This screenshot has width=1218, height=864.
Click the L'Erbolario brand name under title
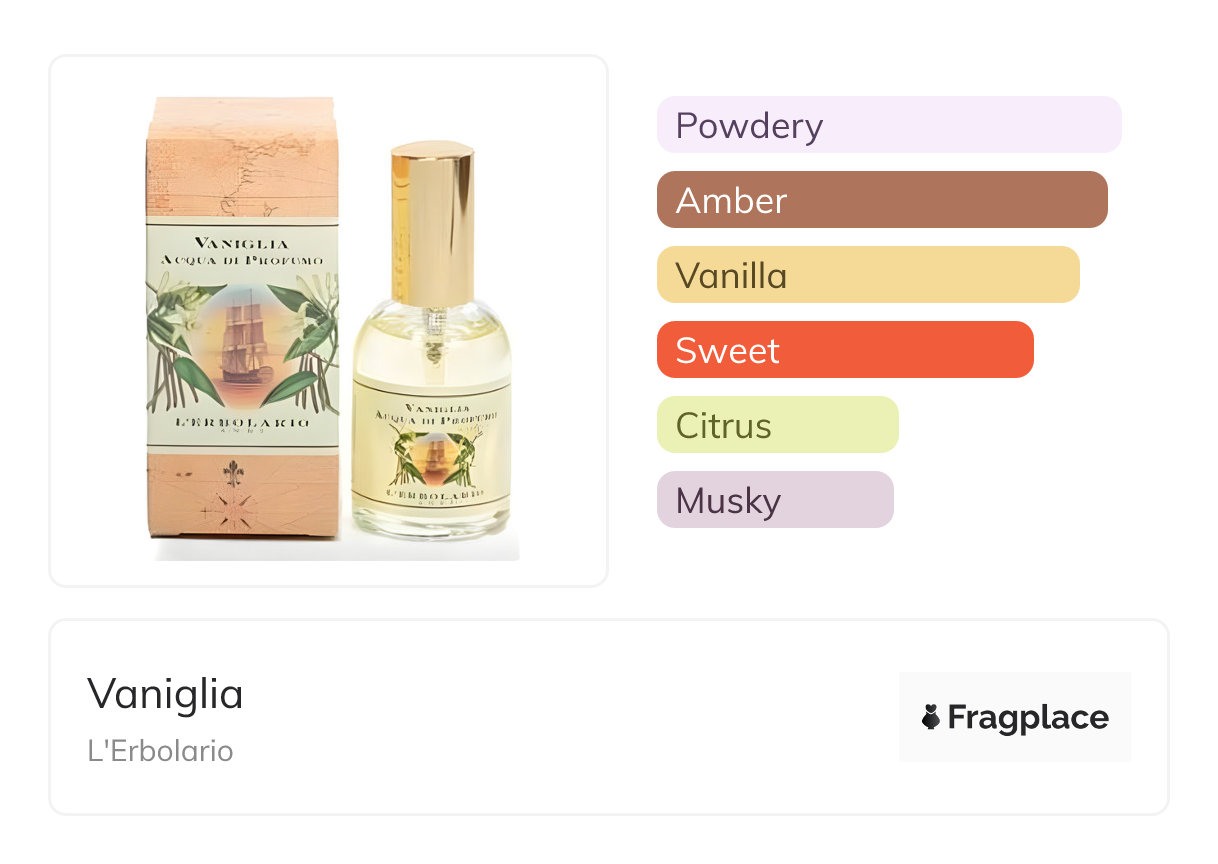click(x=160, y=751)
